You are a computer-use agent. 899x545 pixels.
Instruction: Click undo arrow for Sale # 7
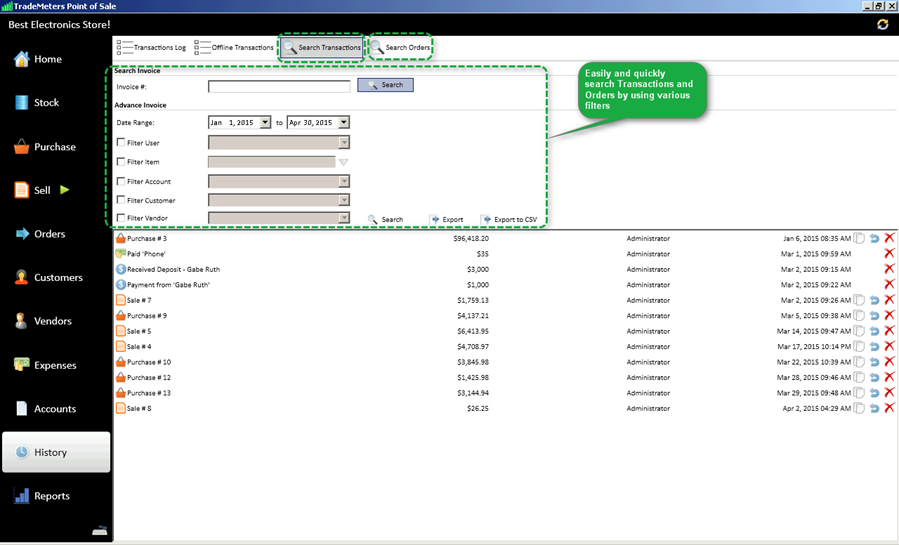874,300
